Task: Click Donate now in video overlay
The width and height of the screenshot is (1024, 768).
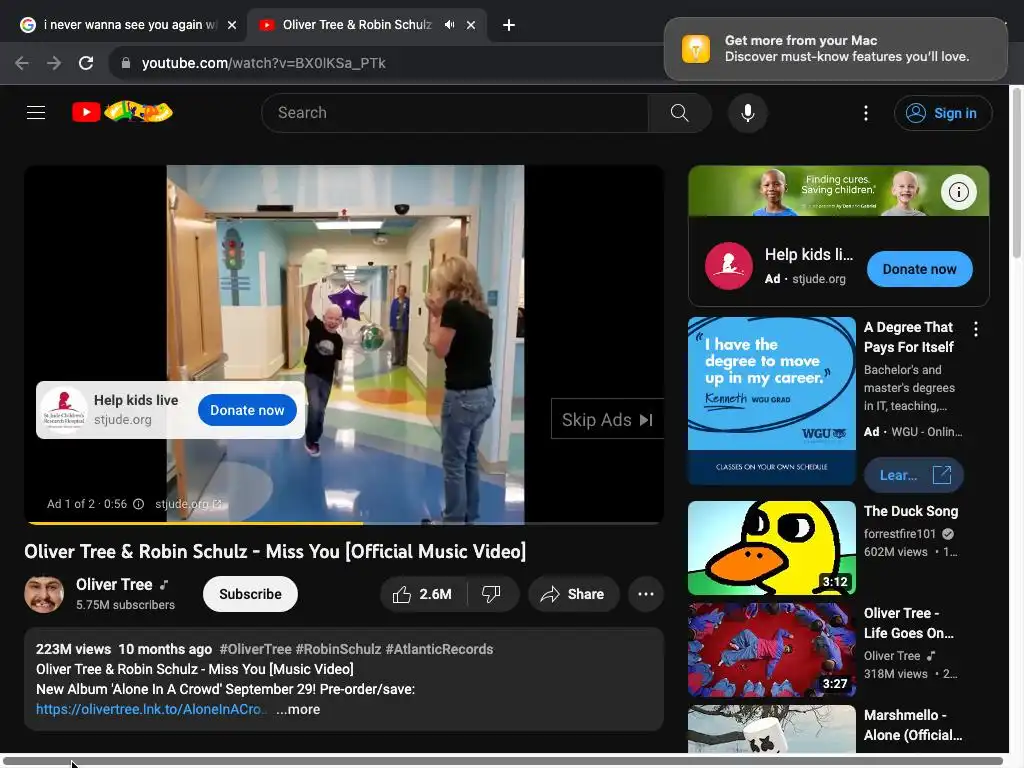Action: [247, 410]
